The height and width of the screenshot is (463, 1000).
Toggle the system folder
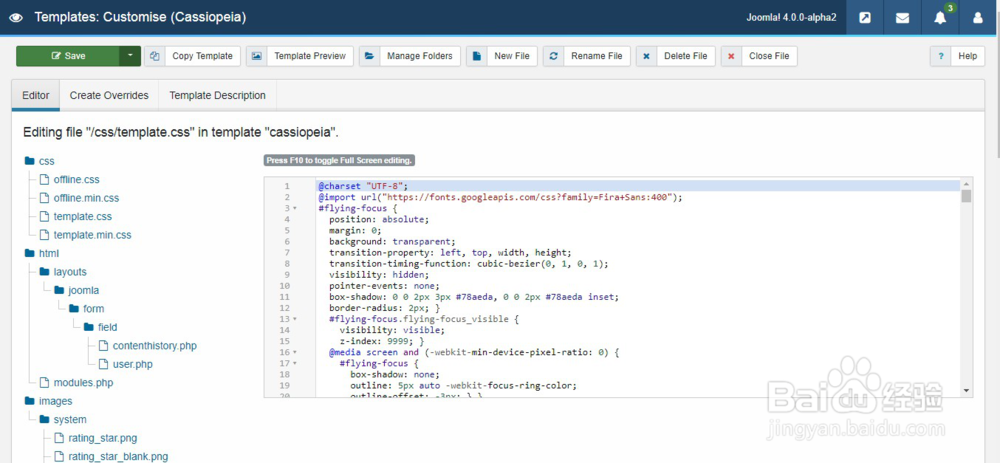62,420
